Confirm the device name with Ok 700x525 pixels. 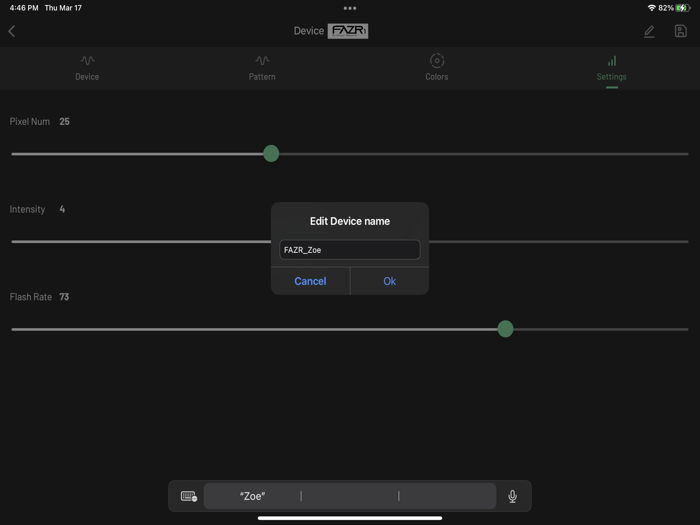point(390,281)
